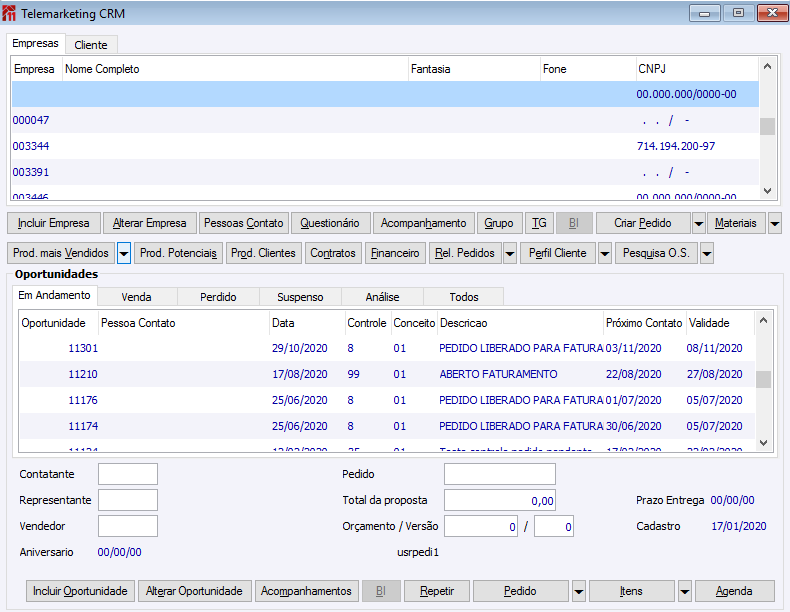The height and width of the screenshot is (612, 790).
Task: Expand Rel. Pedidos dropdown arrow
Action: (x=510, y=253)
